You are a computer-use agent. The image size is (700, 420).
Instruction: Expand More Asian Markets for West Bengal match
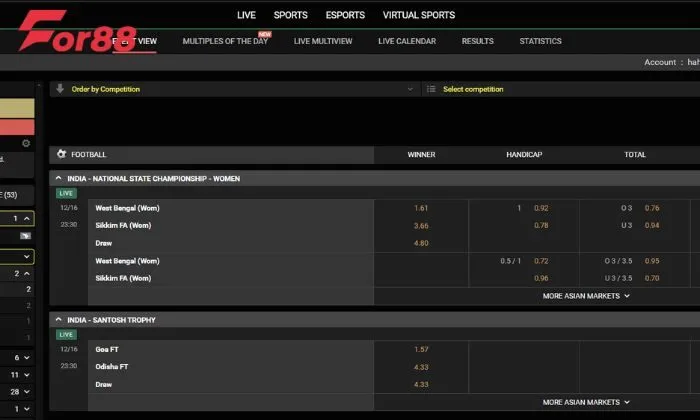(x=586, y=296)
